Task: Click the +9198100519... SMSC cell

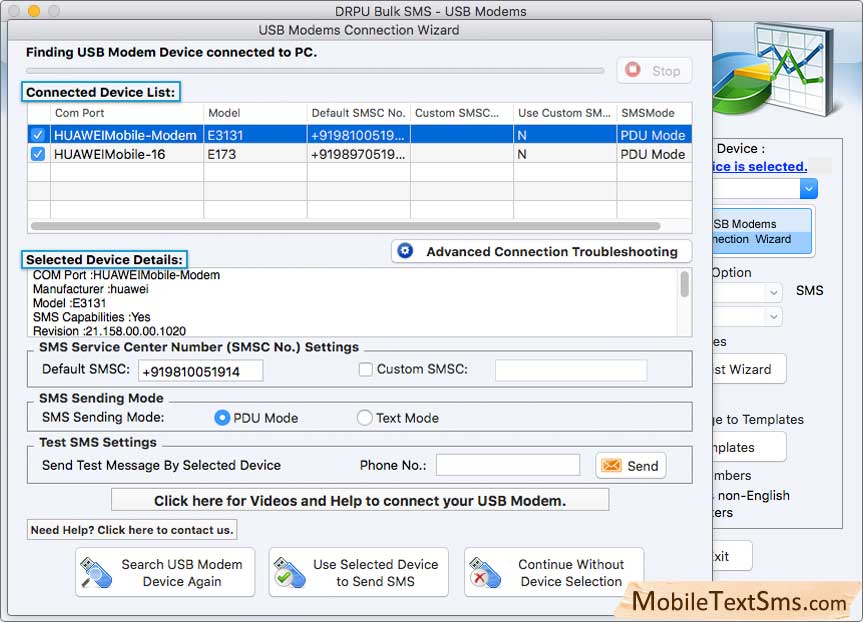Action: click(358, 135)
